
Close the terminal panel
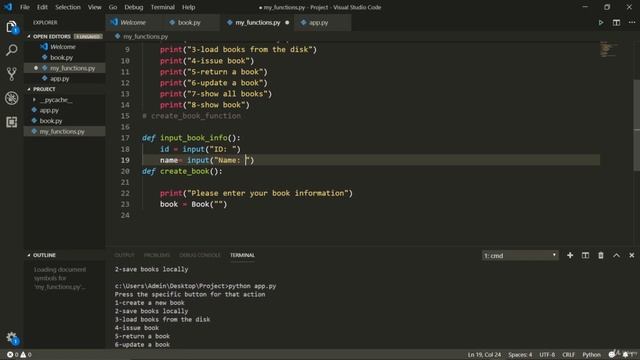pos(631,255)
